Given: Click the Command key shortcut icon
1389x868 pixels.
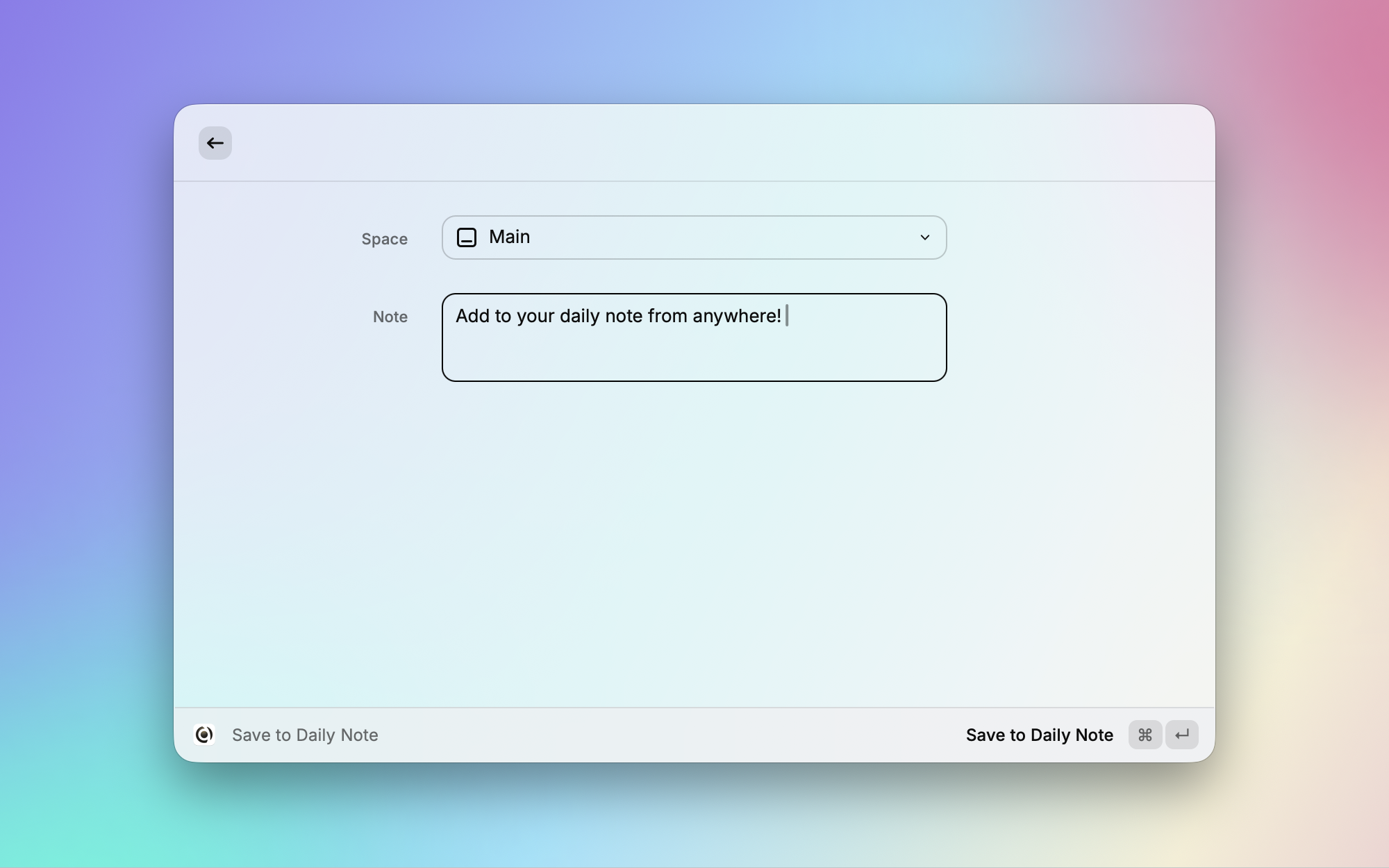Looking at the screenshot, I should [1145, 735].
